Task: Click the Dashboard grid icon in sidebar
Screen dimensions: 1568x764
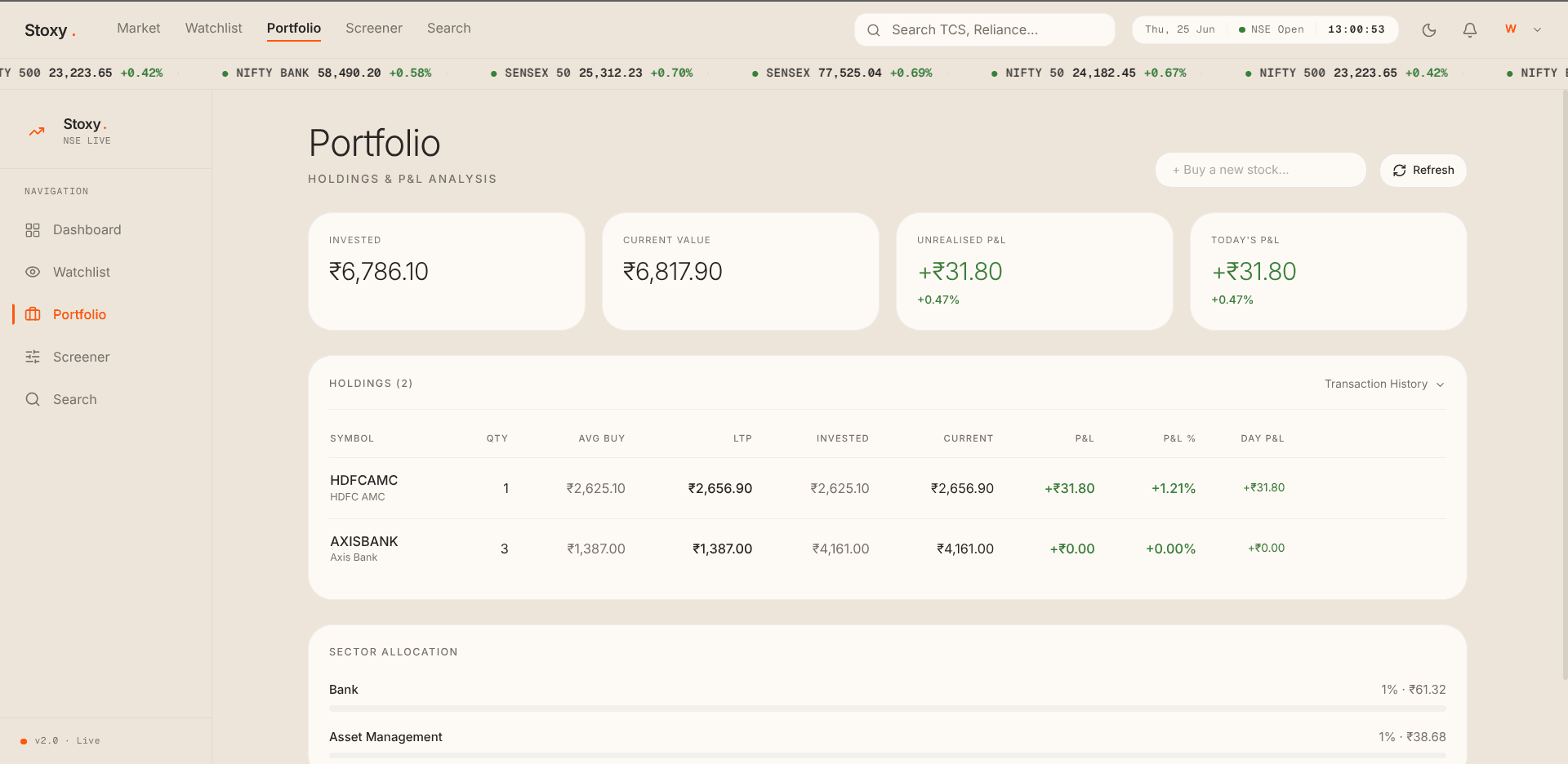Action: (33, 230)
